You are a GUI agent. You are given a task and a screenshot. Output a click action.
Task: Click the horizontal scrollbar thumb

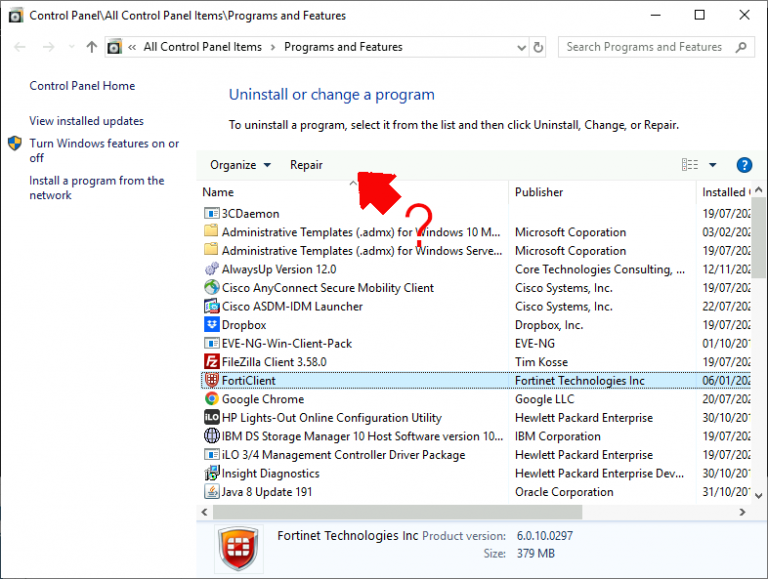pyautogui.click(x=397, y=512)
